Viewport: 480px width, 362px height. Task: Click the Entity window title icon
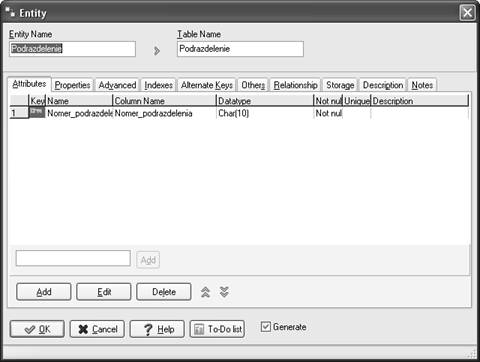click(x=10, y=12)
